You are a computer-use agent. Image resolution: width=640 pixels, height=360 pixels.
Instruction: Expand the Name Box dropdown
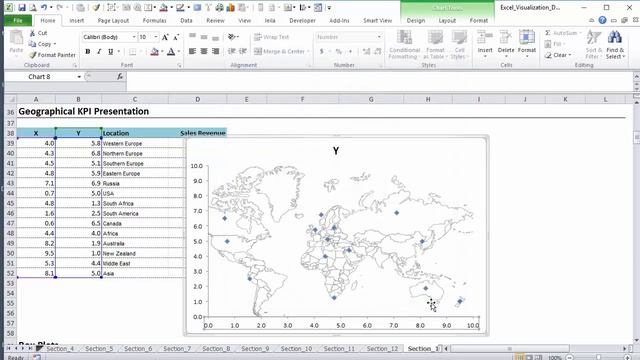[x=79, y=77]
